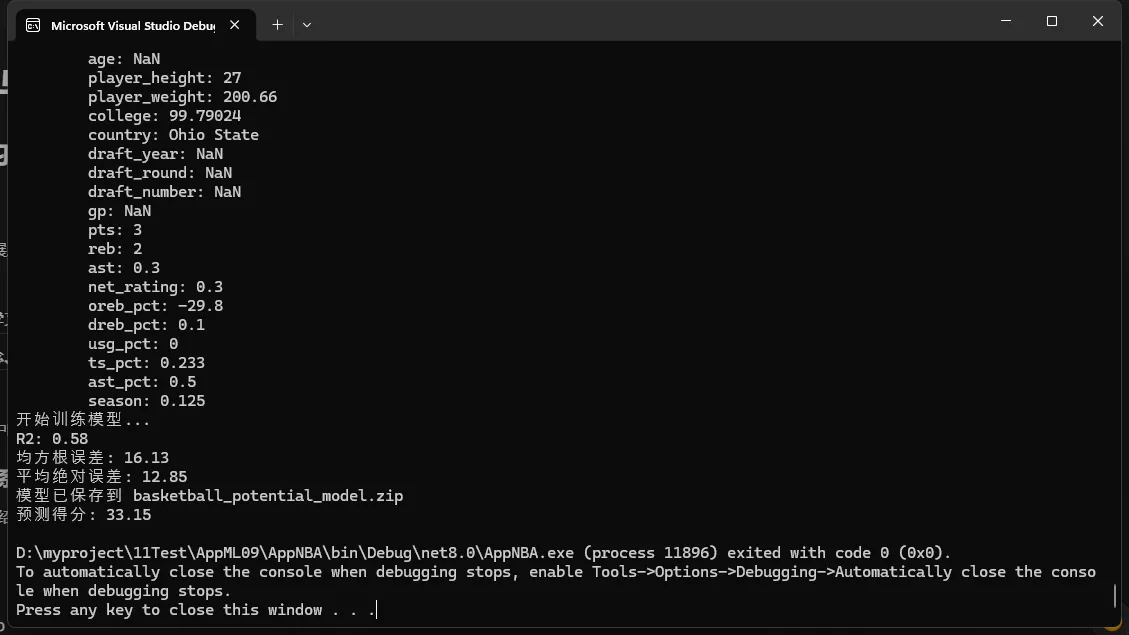This screenshot has width=1129, height=635.
Task: Click the vertical scrollbar thumb
Action: (x=1115, y=596)
